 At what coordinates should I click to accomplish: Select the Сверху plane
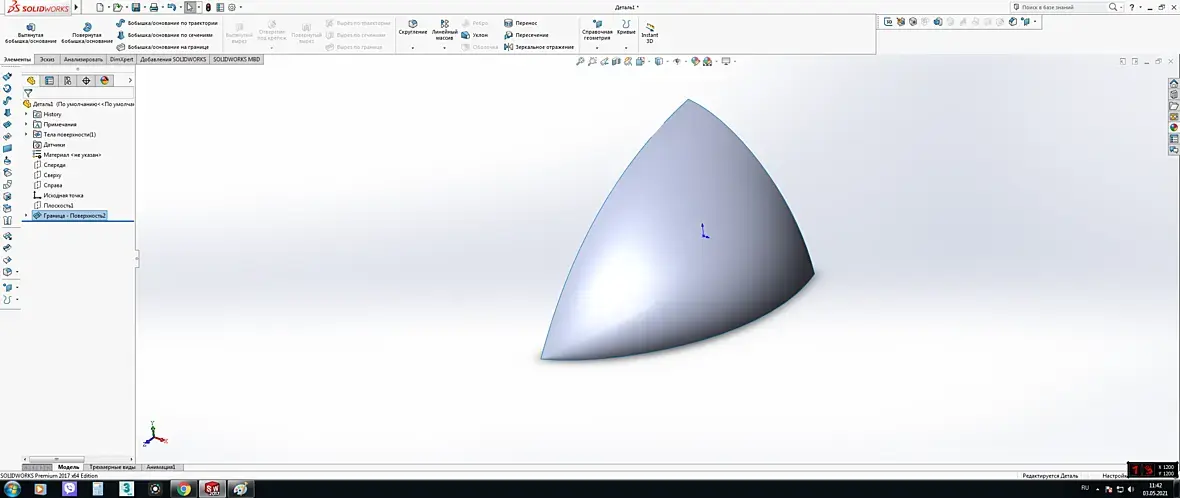pos(47,175)
